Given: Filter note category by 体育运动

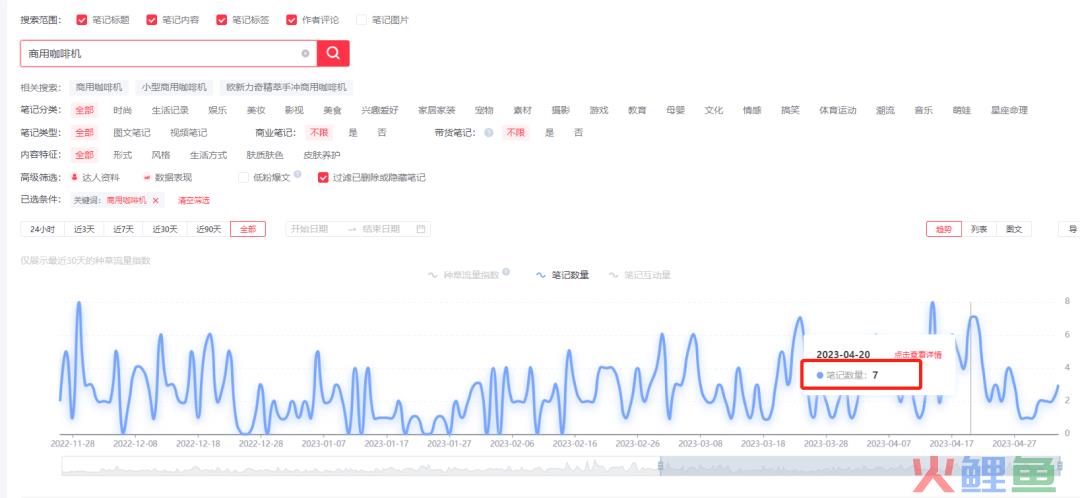Looking at the screenshot, I should [x=838, y=110].
